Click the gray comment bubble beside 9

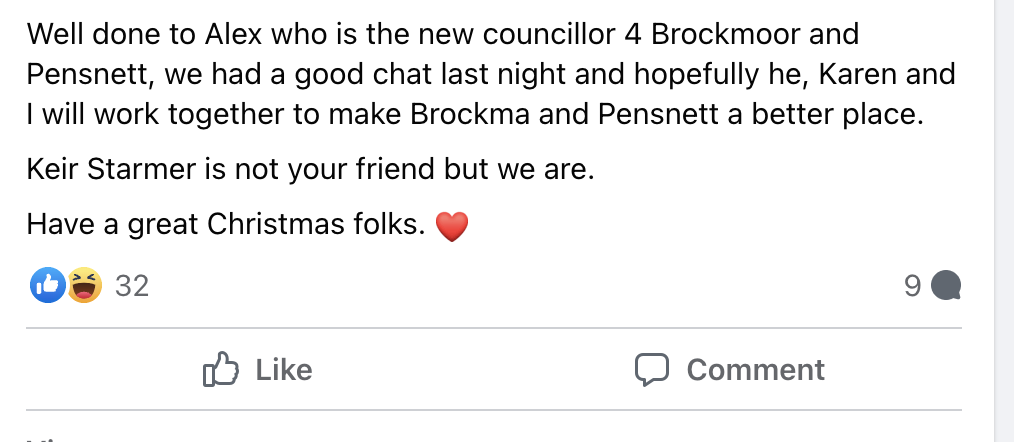click(946, 287)
